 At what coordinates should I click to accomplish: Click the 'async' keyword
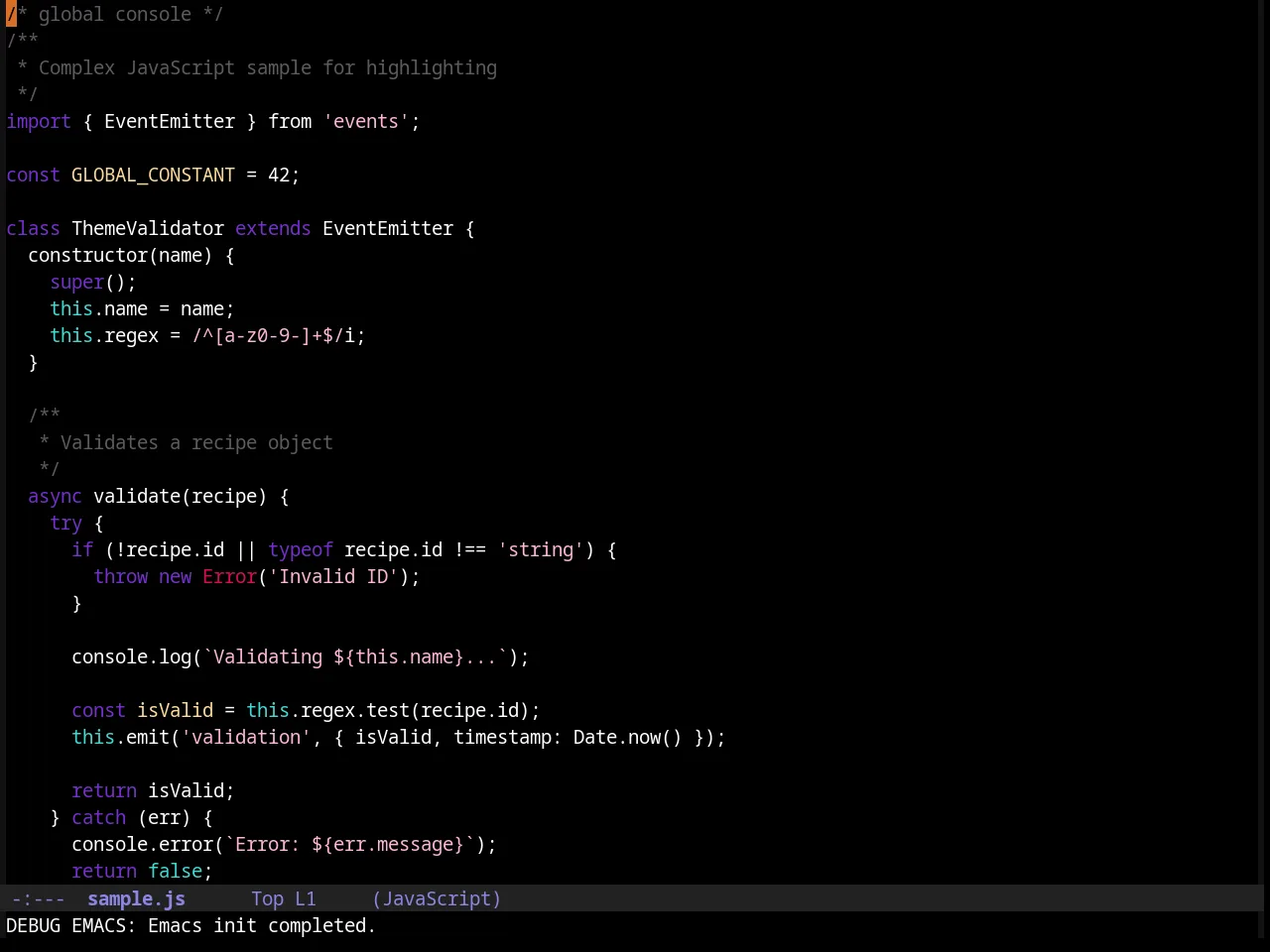click(55, 496)
